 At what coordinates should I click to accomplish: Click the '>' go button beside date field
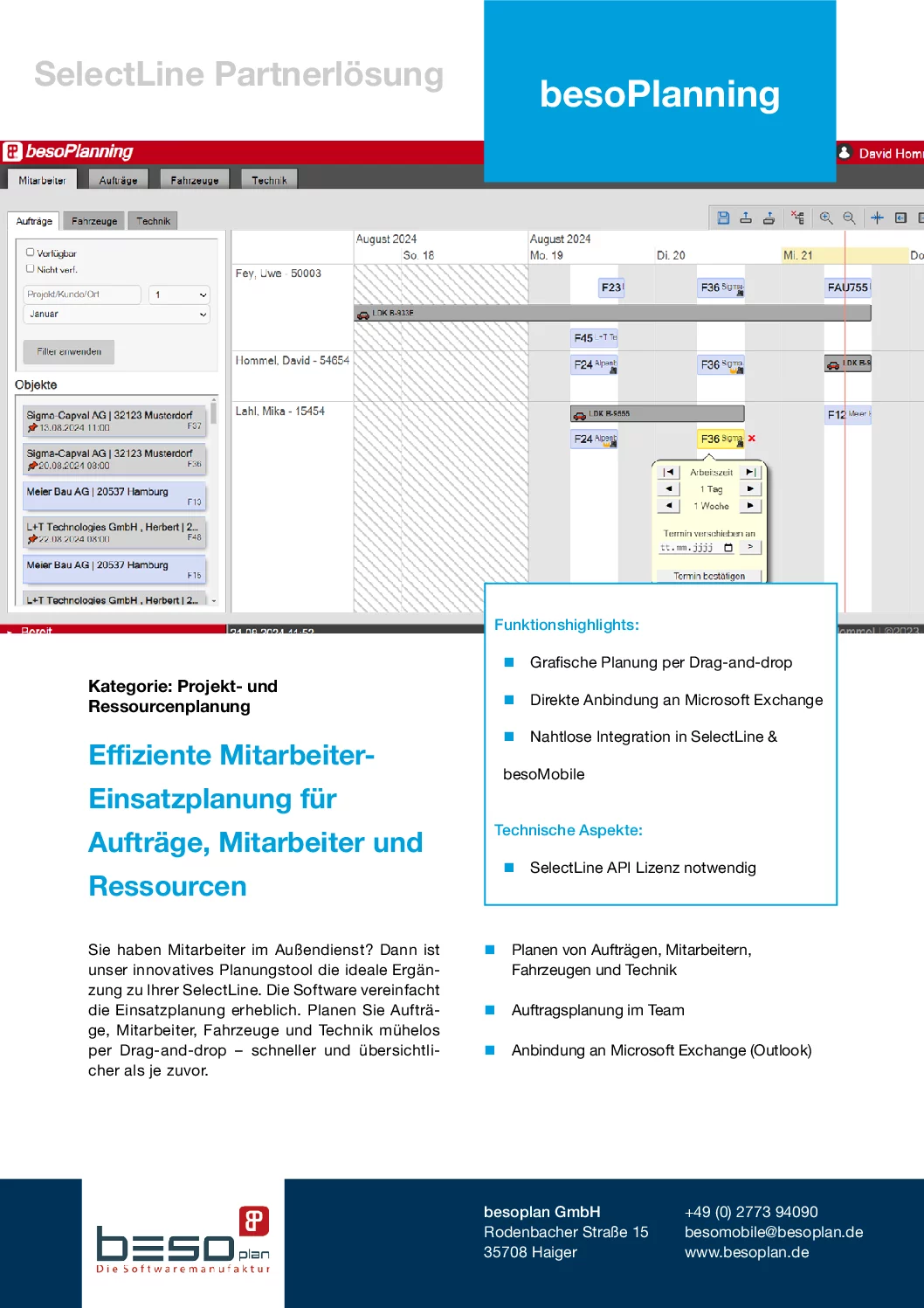tap(750, 547)
